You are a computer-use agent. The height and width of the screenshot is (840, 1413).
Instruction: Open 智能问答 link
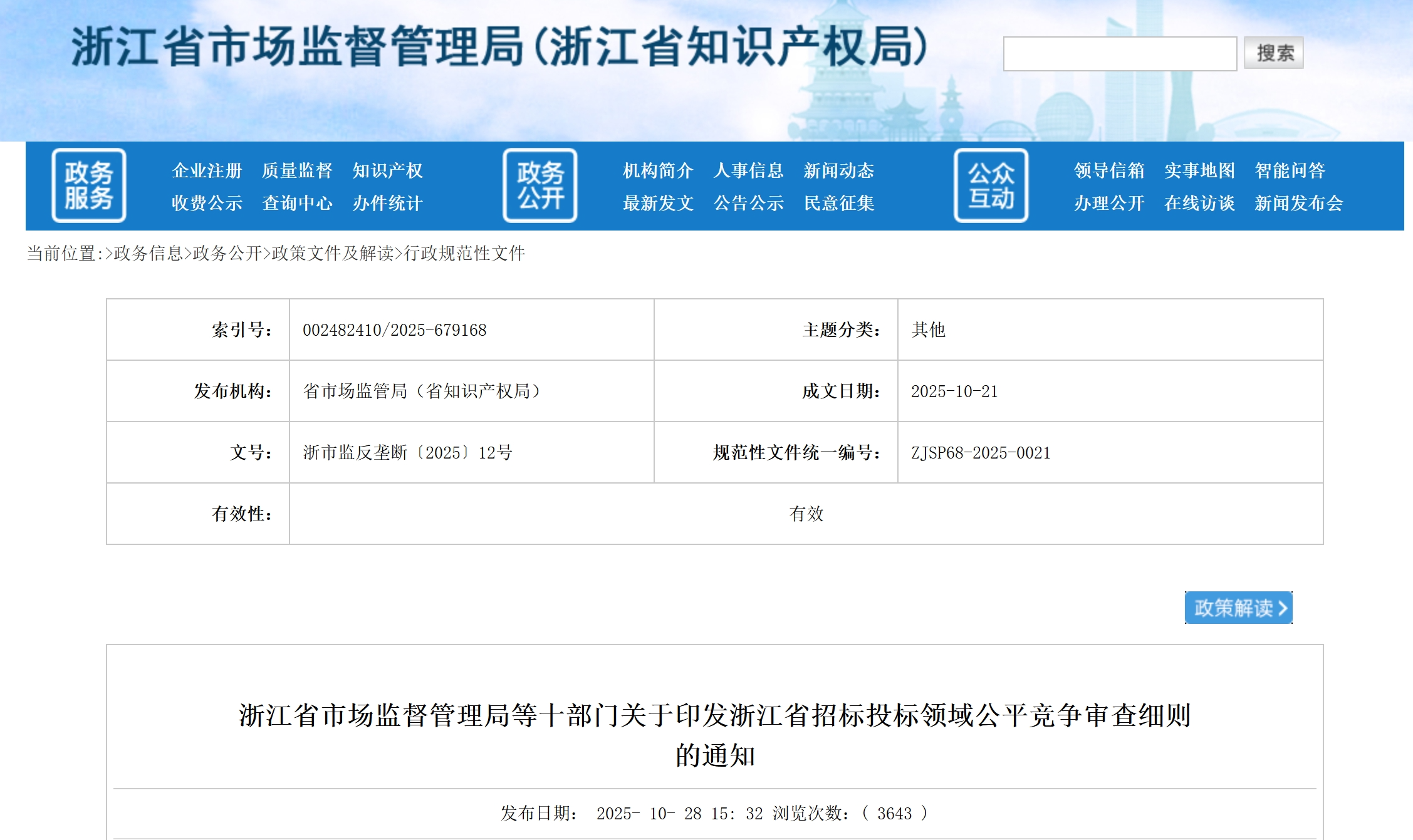(1290, 170)
